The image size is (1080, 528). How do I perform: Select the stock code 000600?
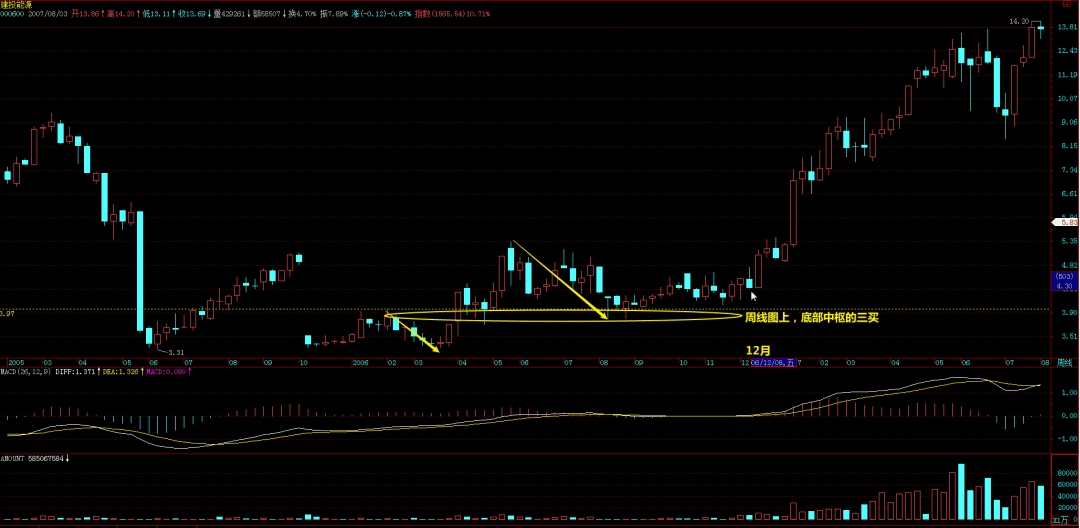pyautogui.click(x=12, y=14)
